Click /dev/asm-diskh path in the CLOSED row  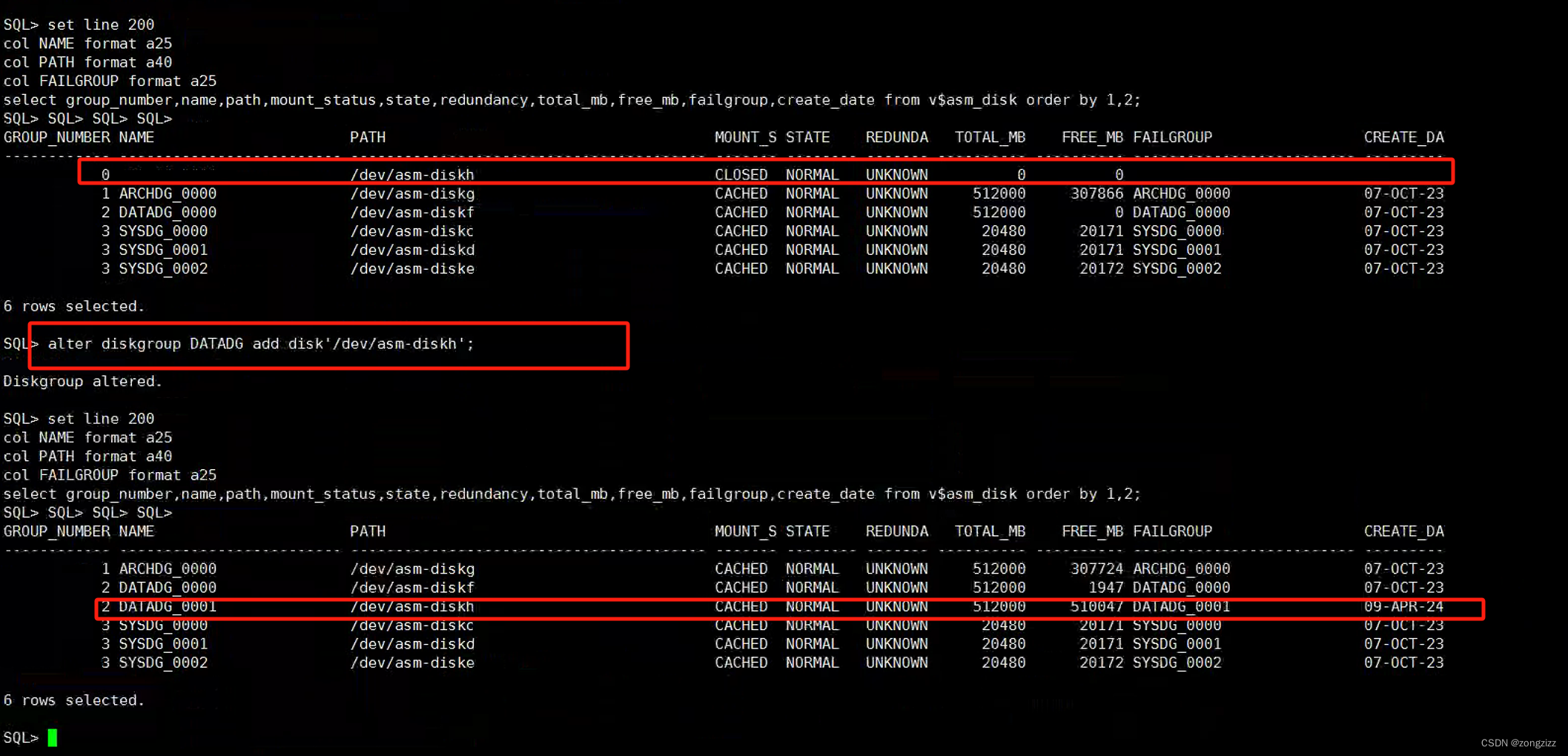[411, 175]
